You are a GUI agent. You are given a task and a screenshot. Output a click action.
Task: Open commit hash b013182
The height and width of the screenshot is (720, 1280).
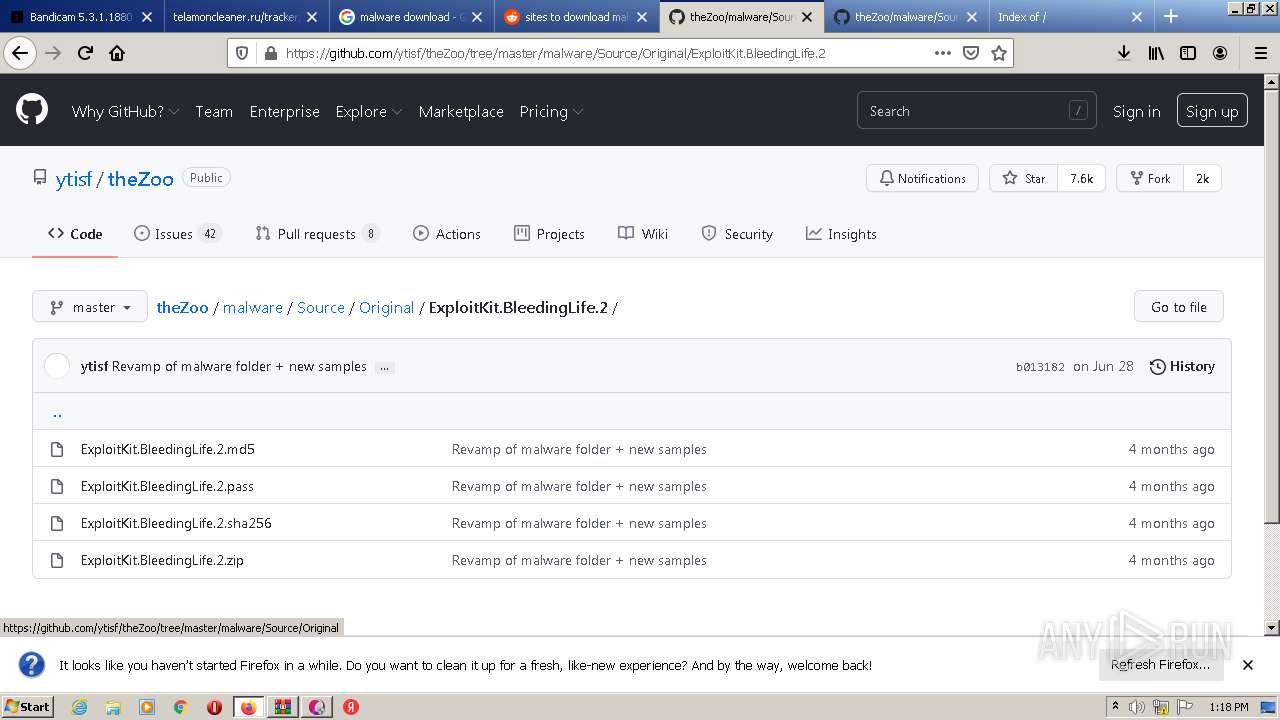point(1040,367)
